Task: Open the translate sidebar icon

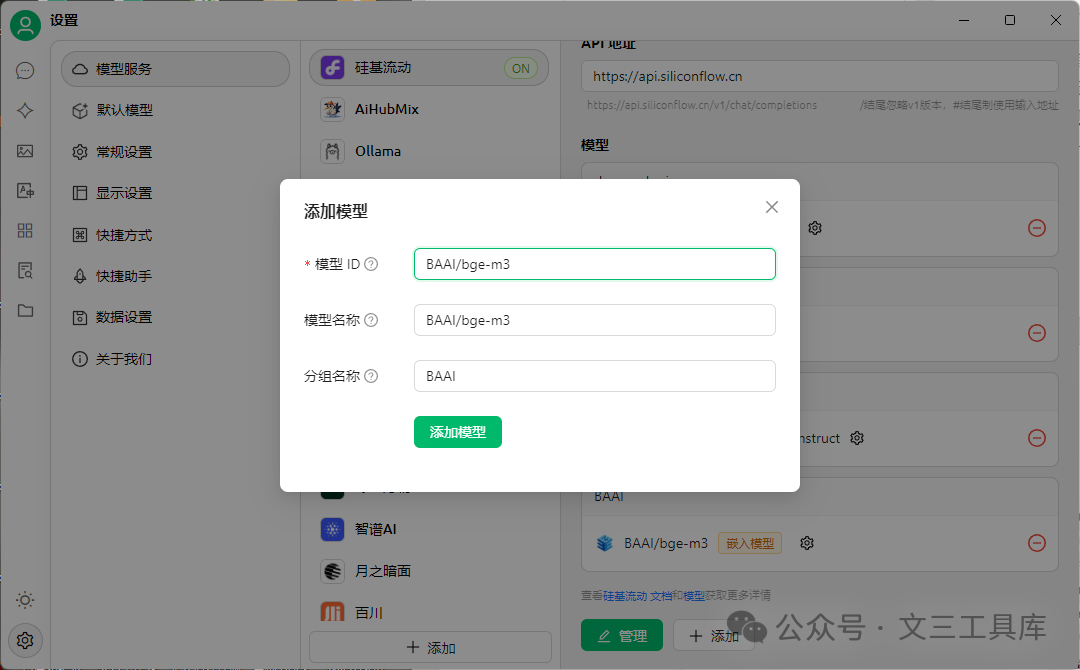Action: point(25,191)
